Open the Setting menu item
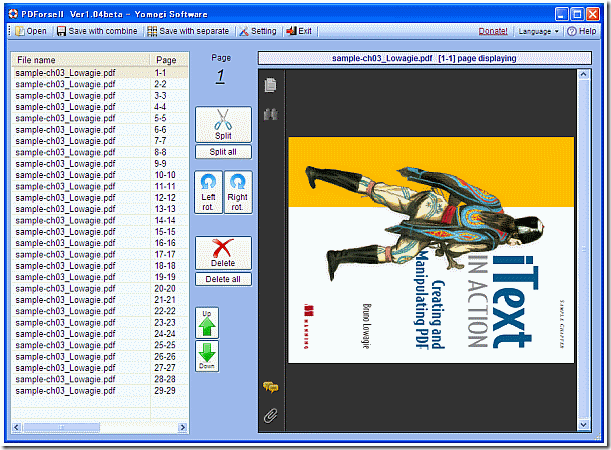 coord(256,31)
